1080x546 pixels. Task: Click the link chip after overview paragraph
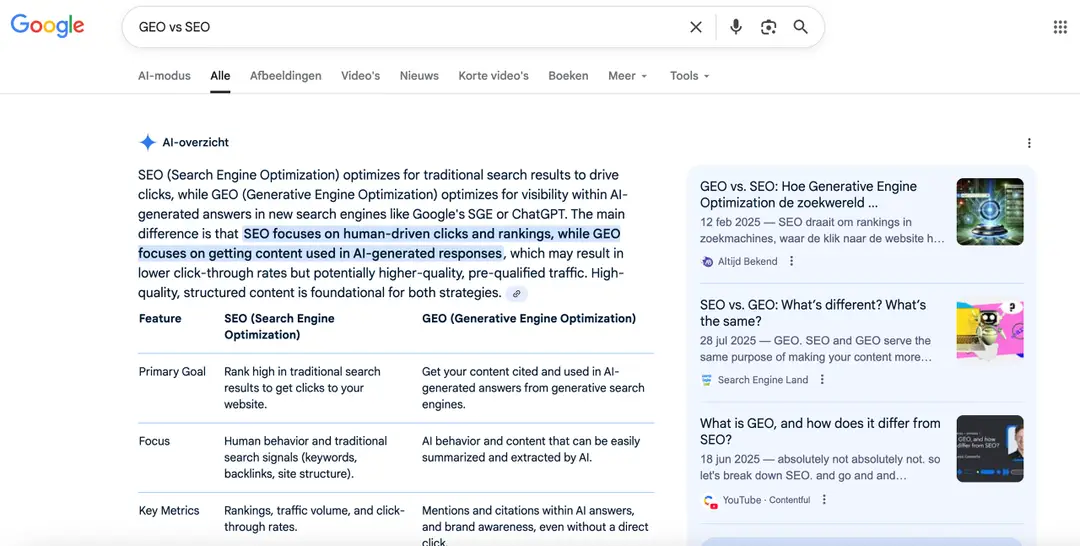point(517,293)
